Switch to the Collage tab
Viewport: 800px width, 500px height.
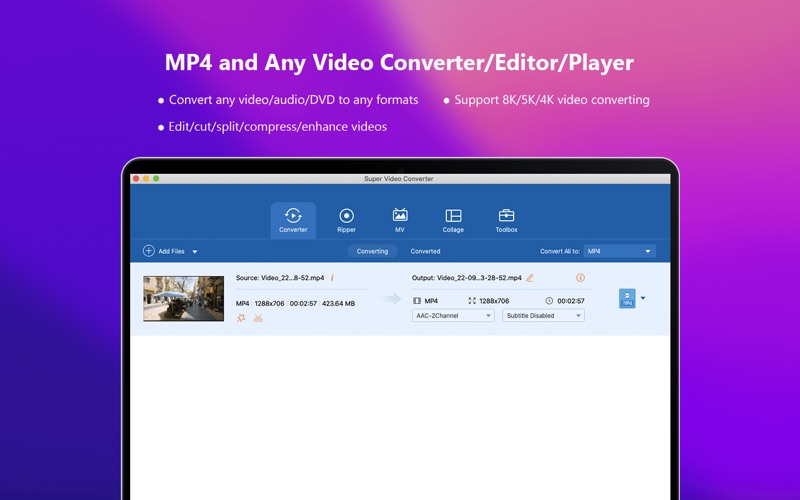pos(453,220)
